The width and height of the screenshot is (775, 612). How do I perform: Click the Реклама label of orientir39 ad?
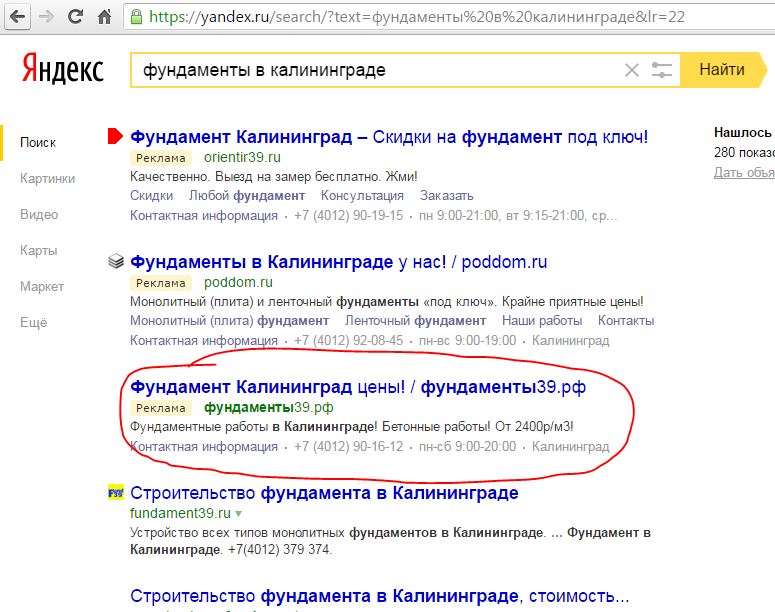161,158
